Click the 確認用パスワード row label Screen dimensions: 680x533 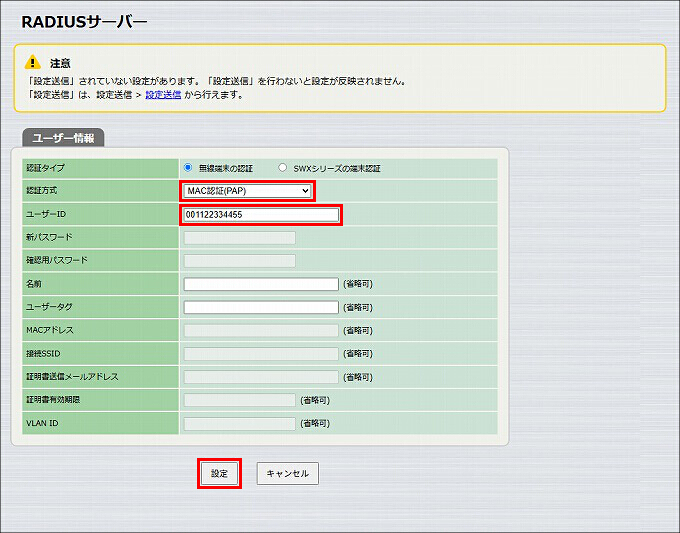57,260
